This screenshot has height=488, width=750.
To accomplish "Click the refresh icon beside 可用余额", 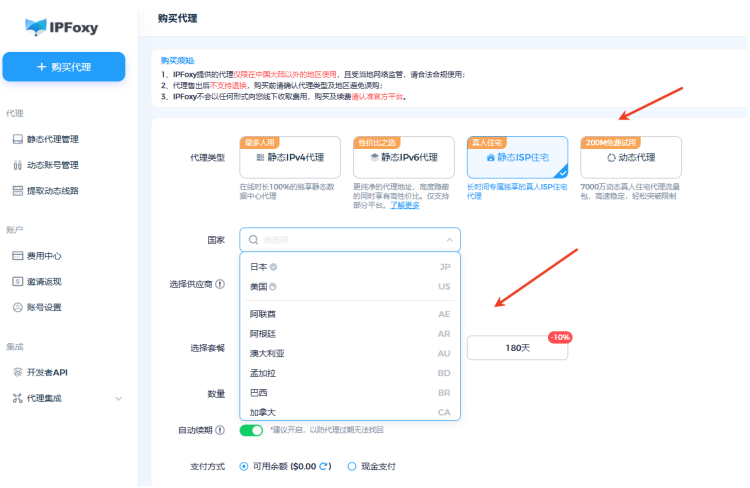I will point(324,466).
